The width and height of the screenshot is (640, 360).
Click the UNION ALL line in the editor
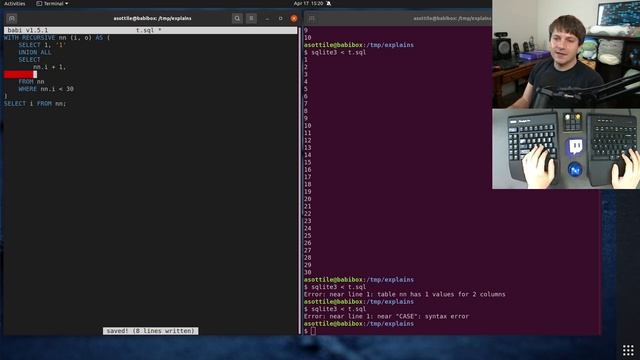point(35,52)
